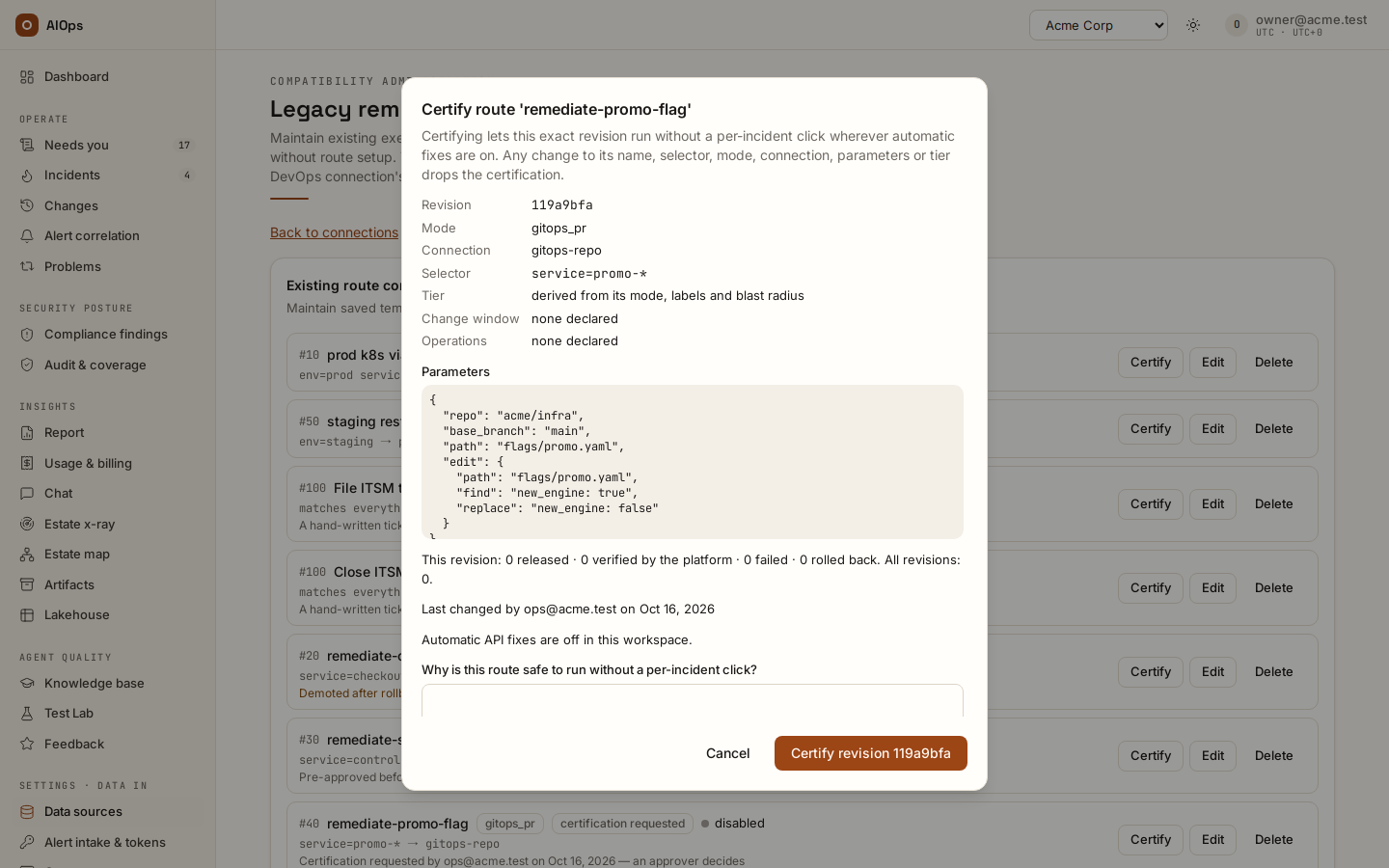
Task: Click the gitops_pr tag on remediate-promo-flag
Action: pyautogui.click(x=510, y=824)
